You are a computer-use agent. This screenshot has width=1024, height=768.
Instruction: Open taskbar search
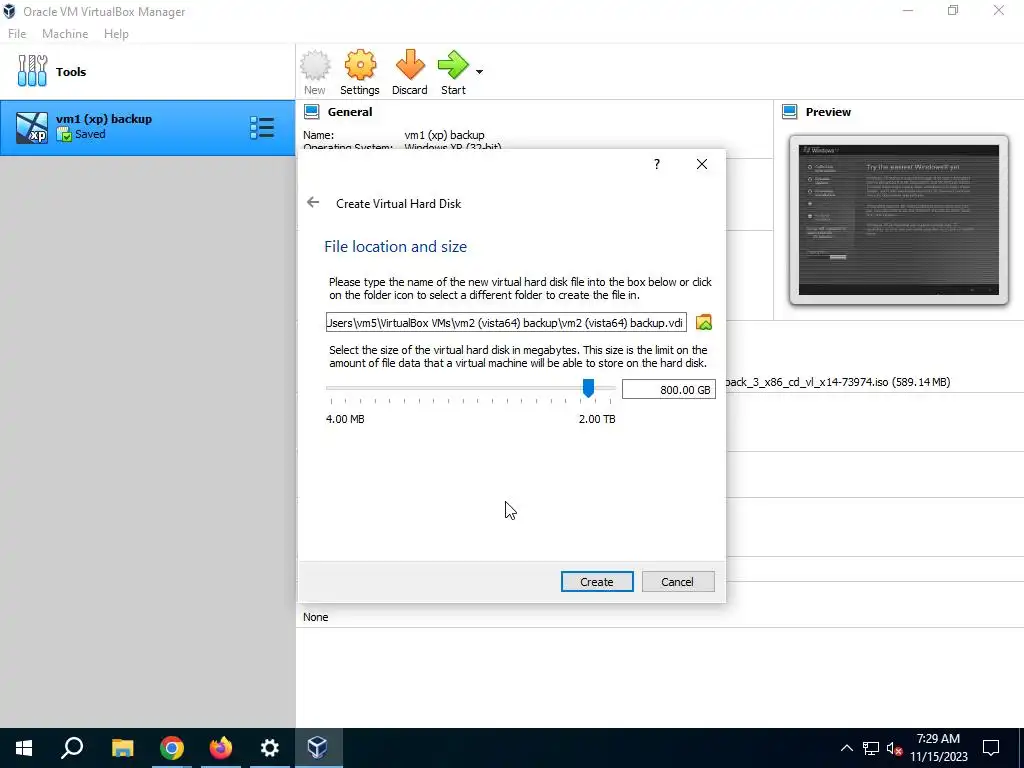coord(72,748)
